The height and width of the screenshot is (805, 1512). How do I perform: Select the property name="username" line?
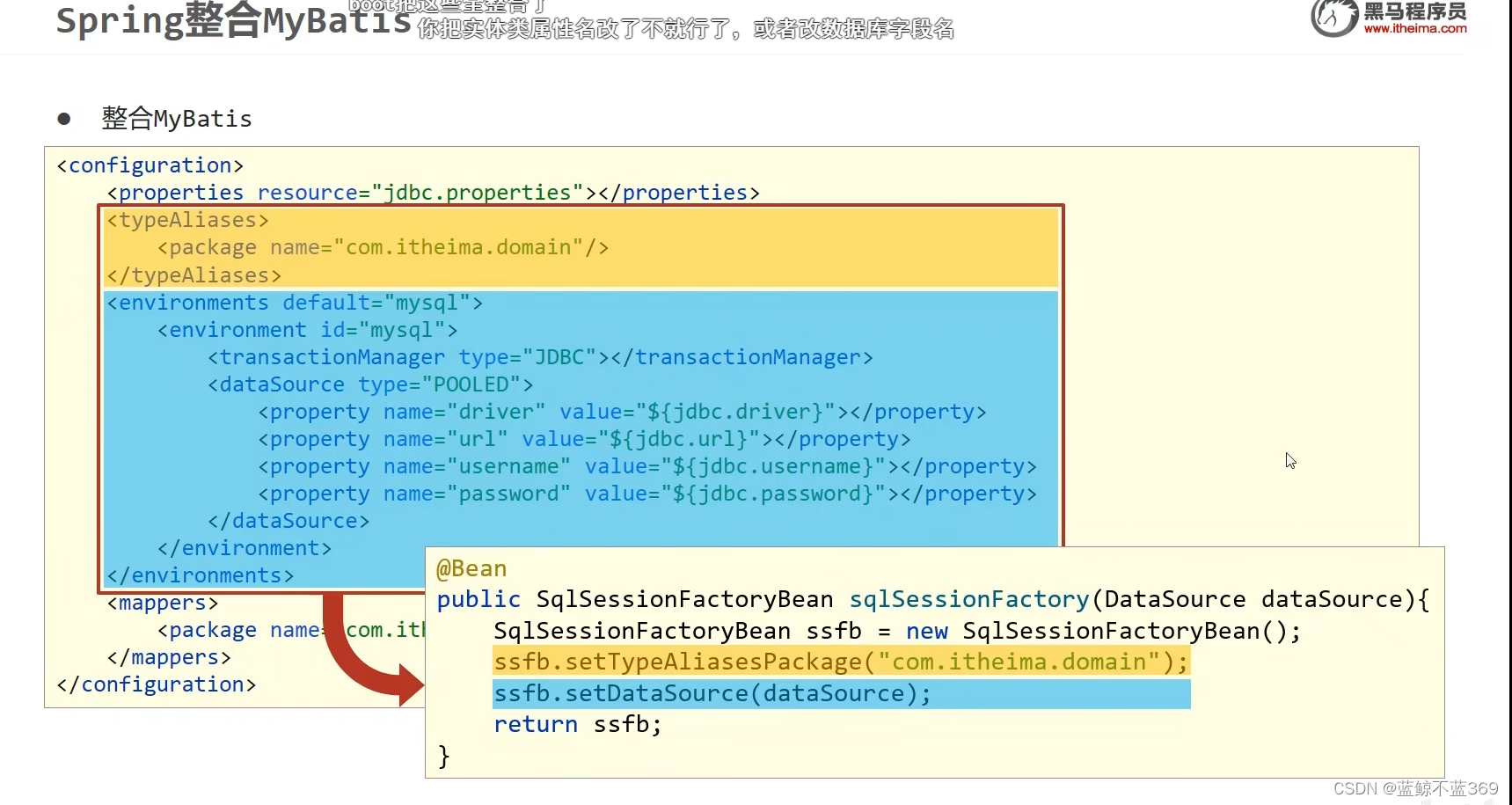coord(647,466)
